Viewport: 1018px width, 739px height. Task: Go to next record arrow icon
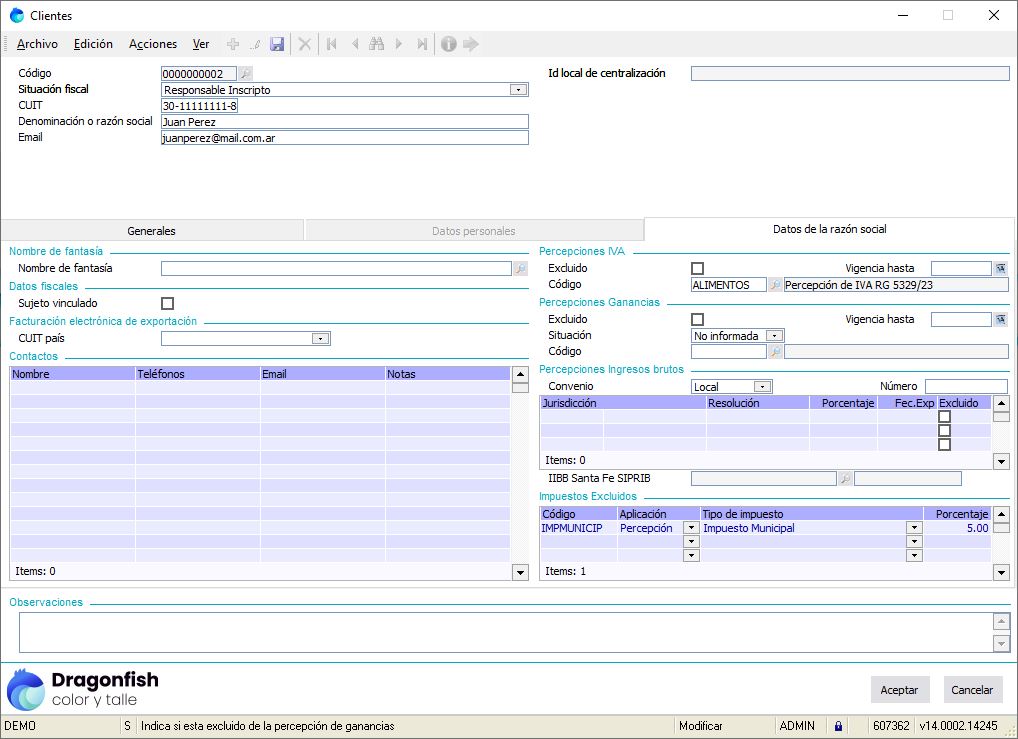click(399, 44)
